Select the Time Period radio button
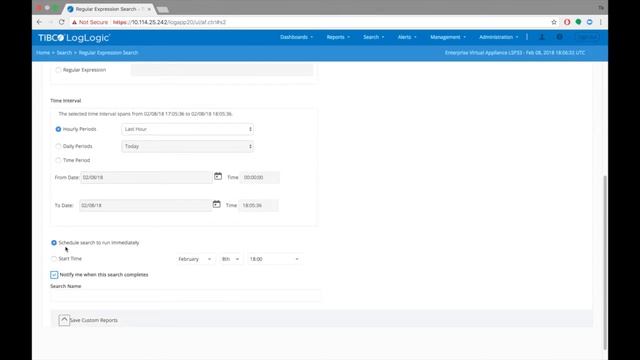This screenshot has width=640, height=360. [x=58, y=160]
